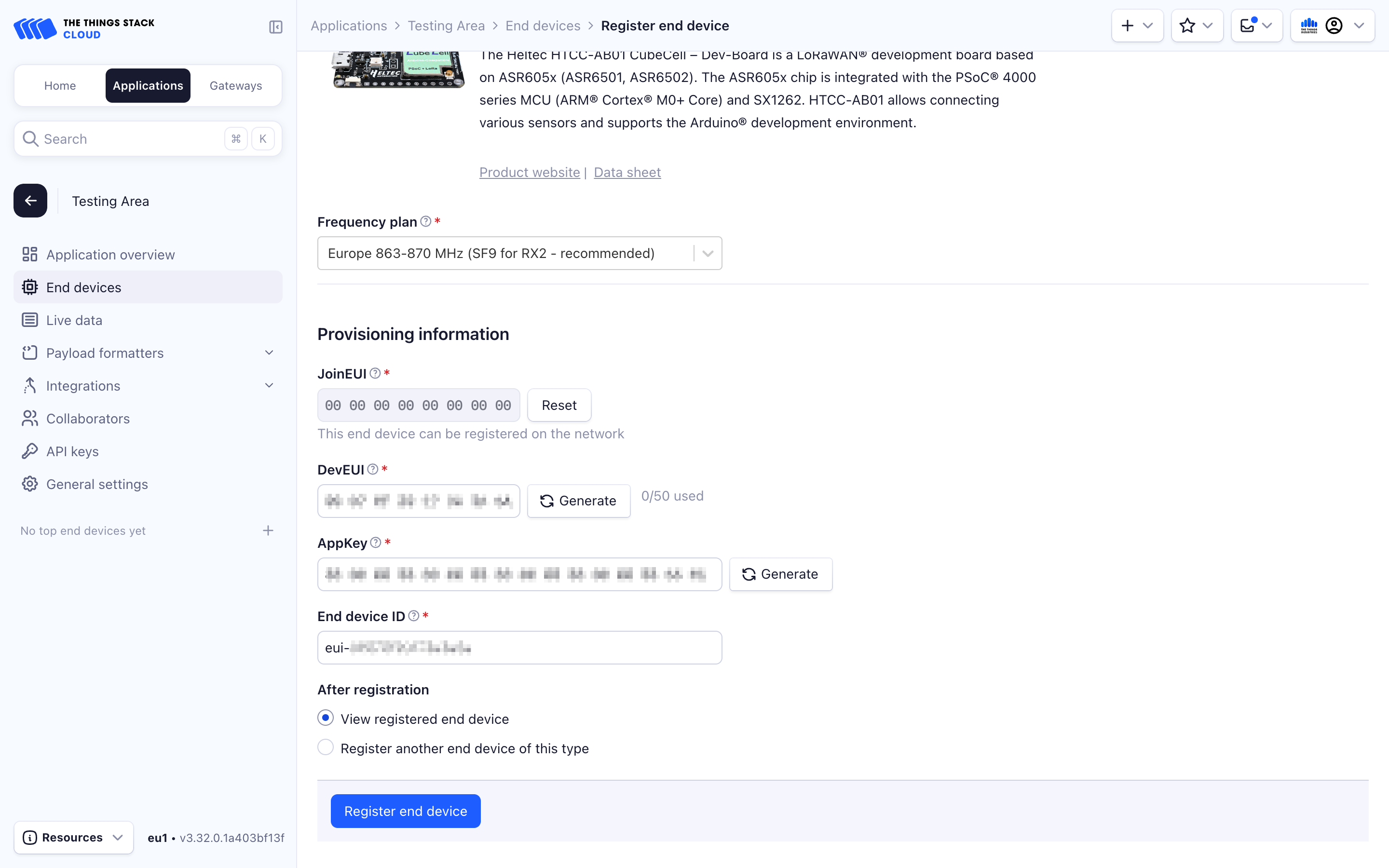Expand the Payload formatters section
The image size is (1389, 868).
click(x=269, y=353)
